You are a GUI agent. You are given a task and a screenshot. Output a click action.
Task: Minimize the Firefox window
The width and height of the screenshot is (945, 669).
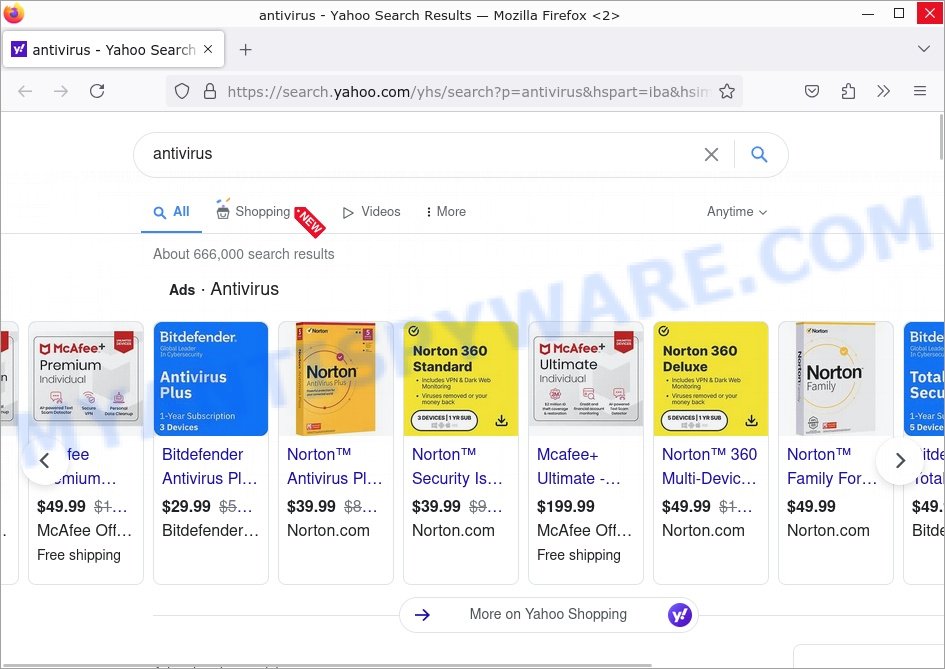click(x=868, y=13)
